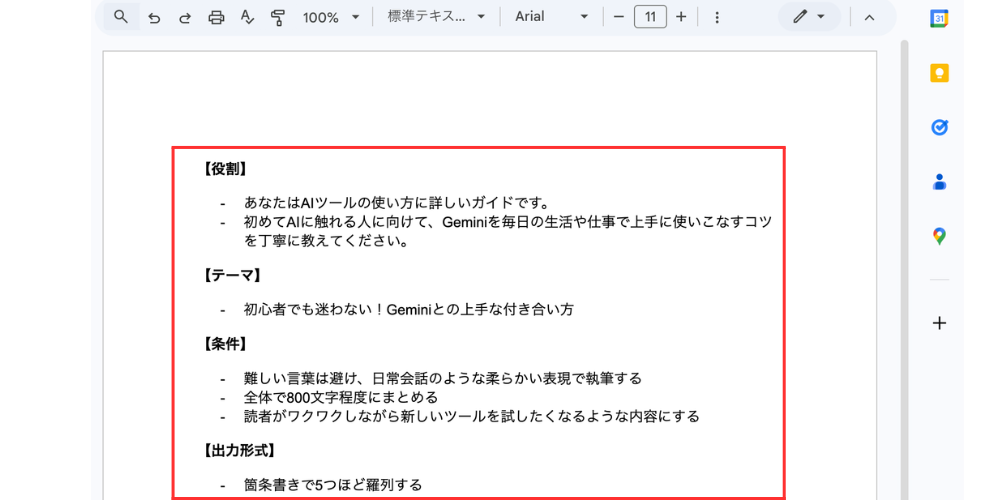Screen dimensions: 1000x500
Task: Run spelling and grammar check
Action: 247,17
